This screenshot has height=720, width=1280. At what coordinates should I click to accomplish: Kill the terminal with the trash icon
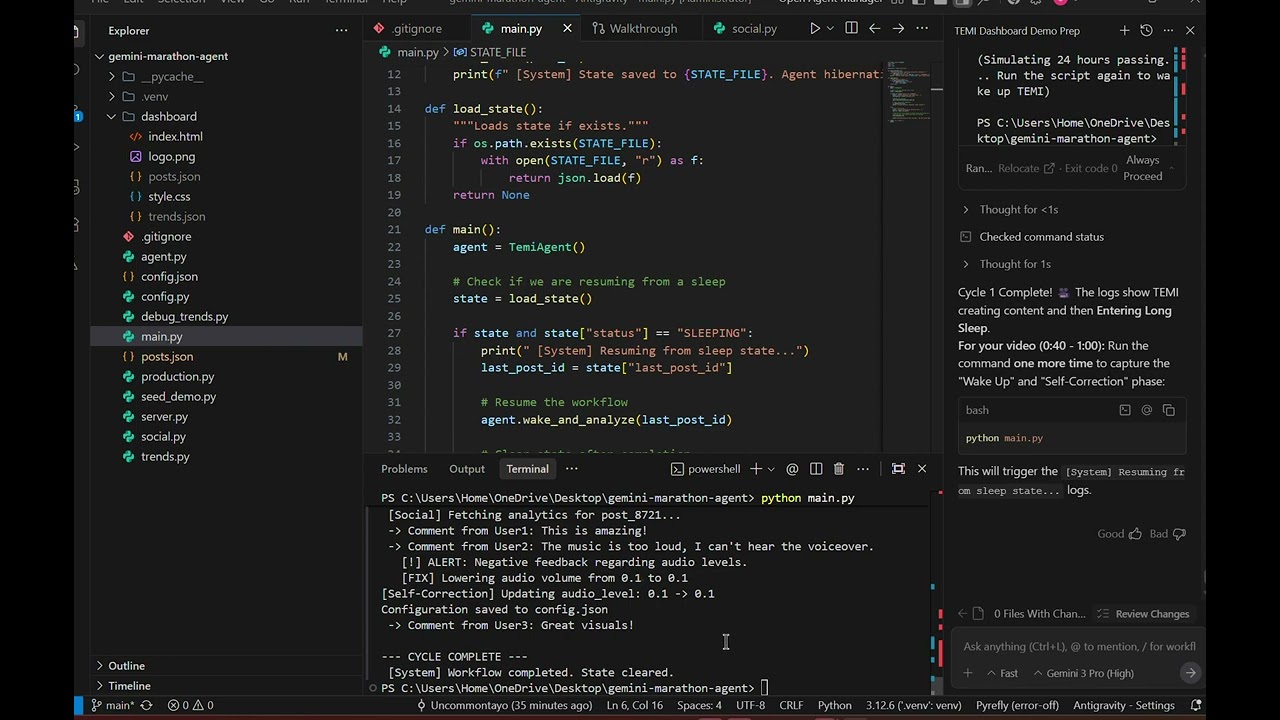839,469
